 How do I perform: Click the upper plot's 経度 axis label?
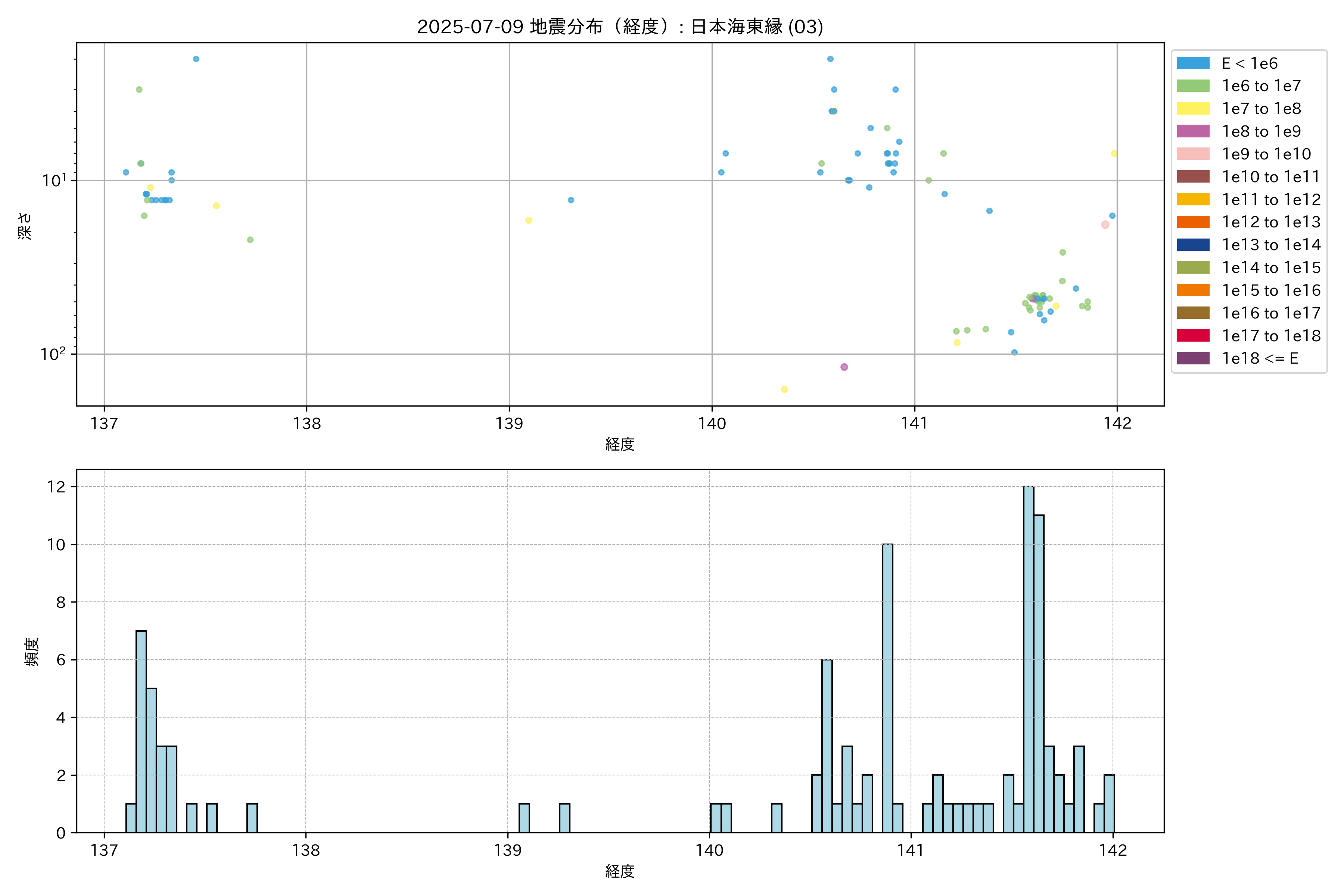(x=620, y=444)
